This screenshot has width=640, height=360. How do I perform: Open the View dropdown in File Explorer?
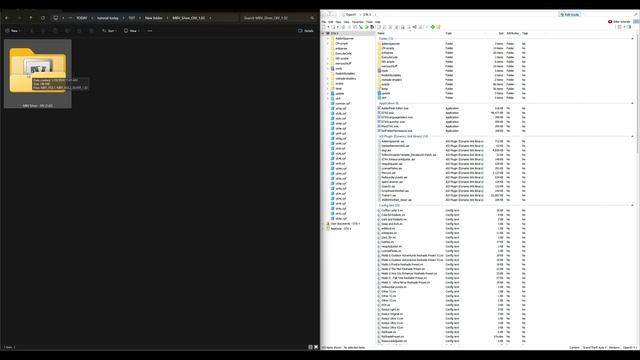click(x=131, y=31)
